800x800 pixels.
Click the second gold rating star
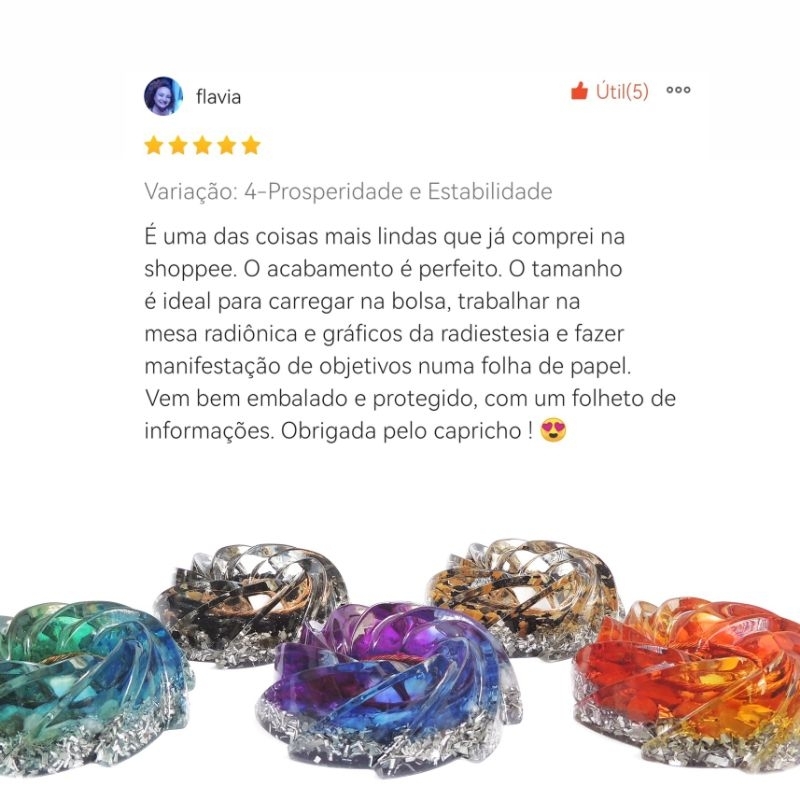tap(178, 145)
